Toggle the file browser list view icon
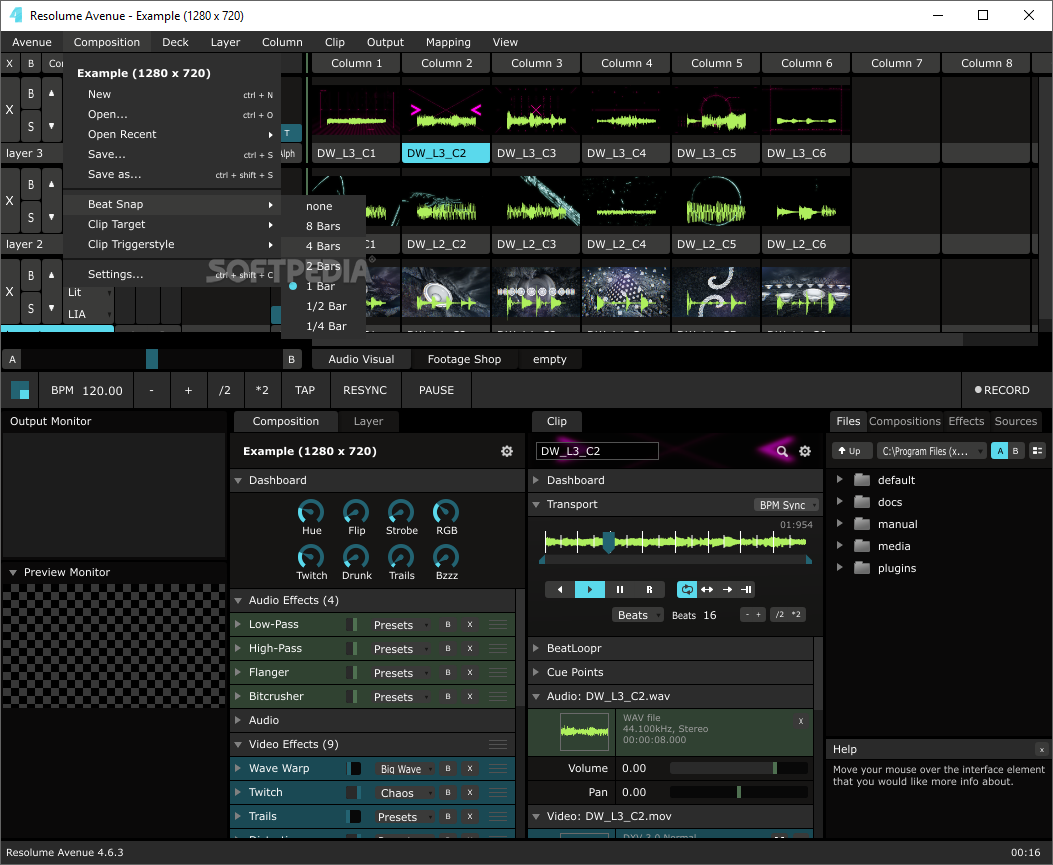 (1038, 451)
